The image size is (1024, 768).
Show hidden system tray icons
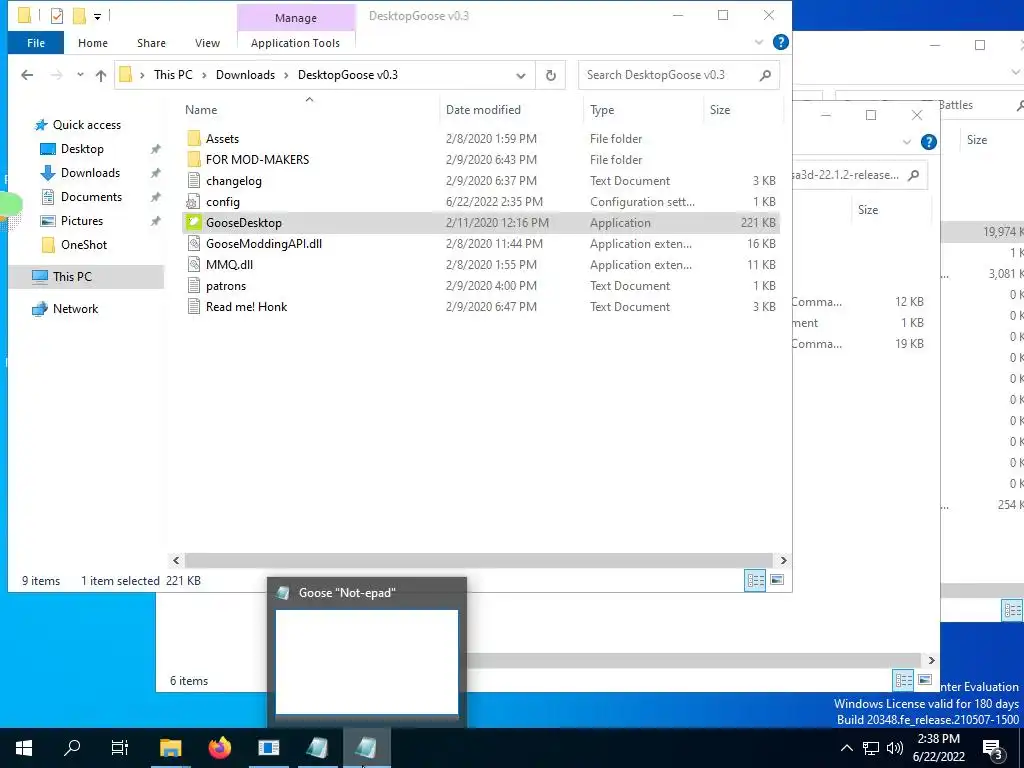846,748
